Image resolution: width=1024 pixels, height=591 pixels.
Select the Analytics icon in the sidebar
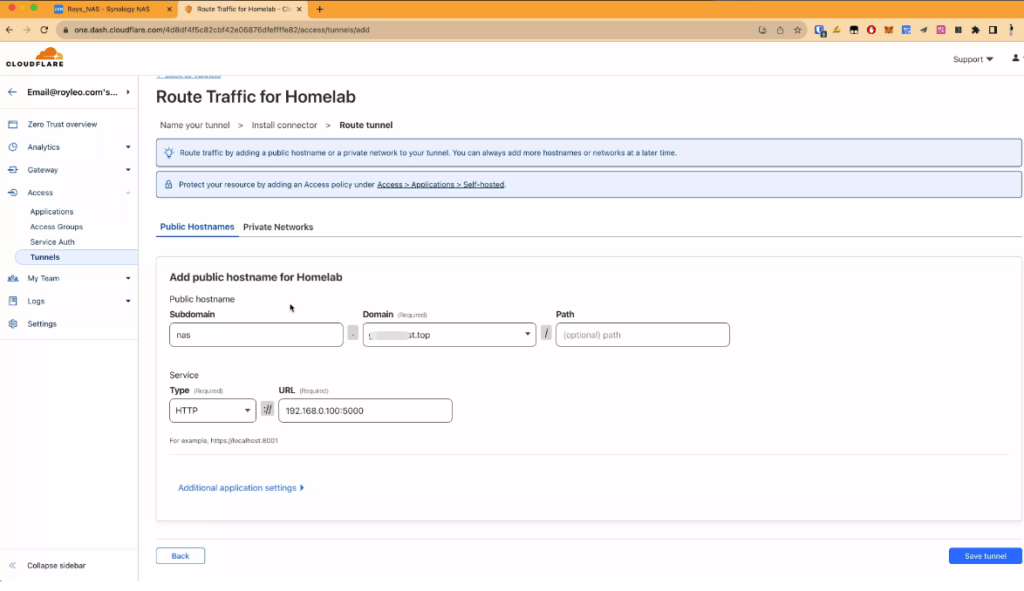coord(12,145)
